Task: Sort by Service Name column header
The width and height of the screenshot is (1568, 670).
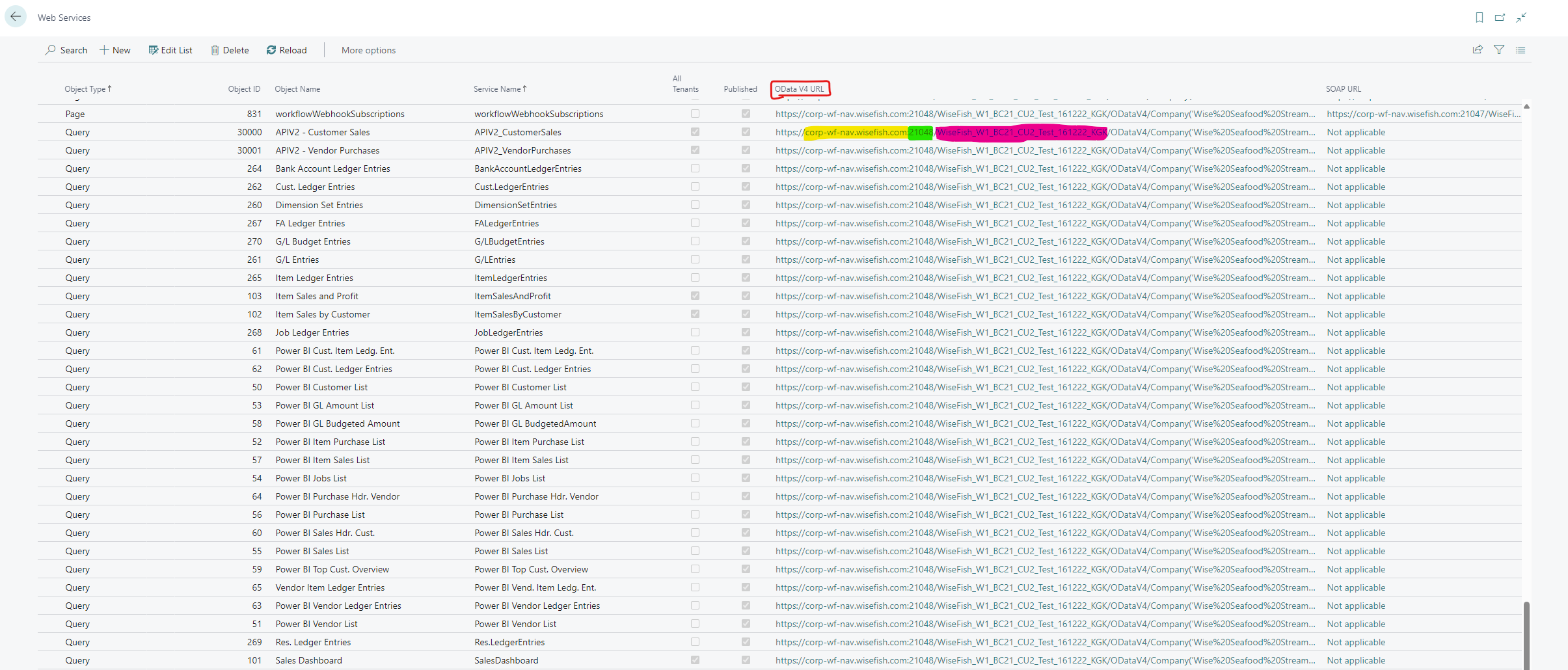Action: coord(500,89)
